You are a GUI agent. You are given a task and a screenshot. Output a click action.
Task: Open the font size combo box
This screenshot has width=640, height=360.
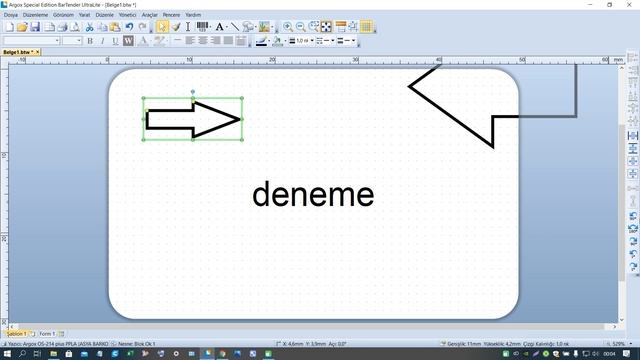[72, 41]
